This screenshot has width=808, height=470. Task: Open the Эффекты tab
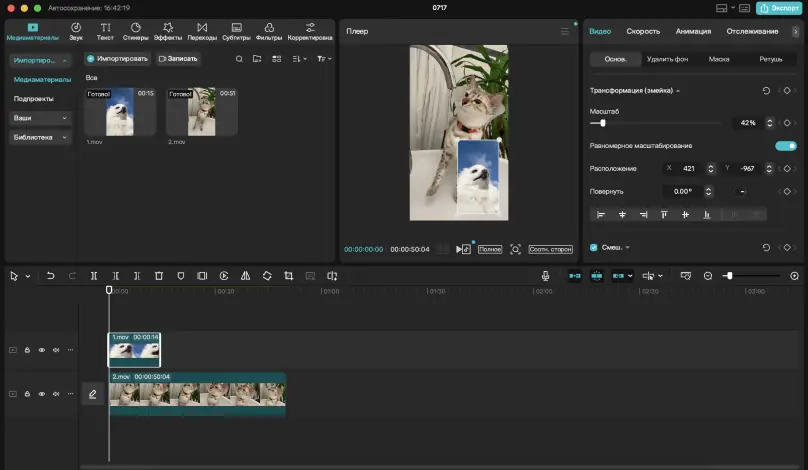tap(168, 31)
